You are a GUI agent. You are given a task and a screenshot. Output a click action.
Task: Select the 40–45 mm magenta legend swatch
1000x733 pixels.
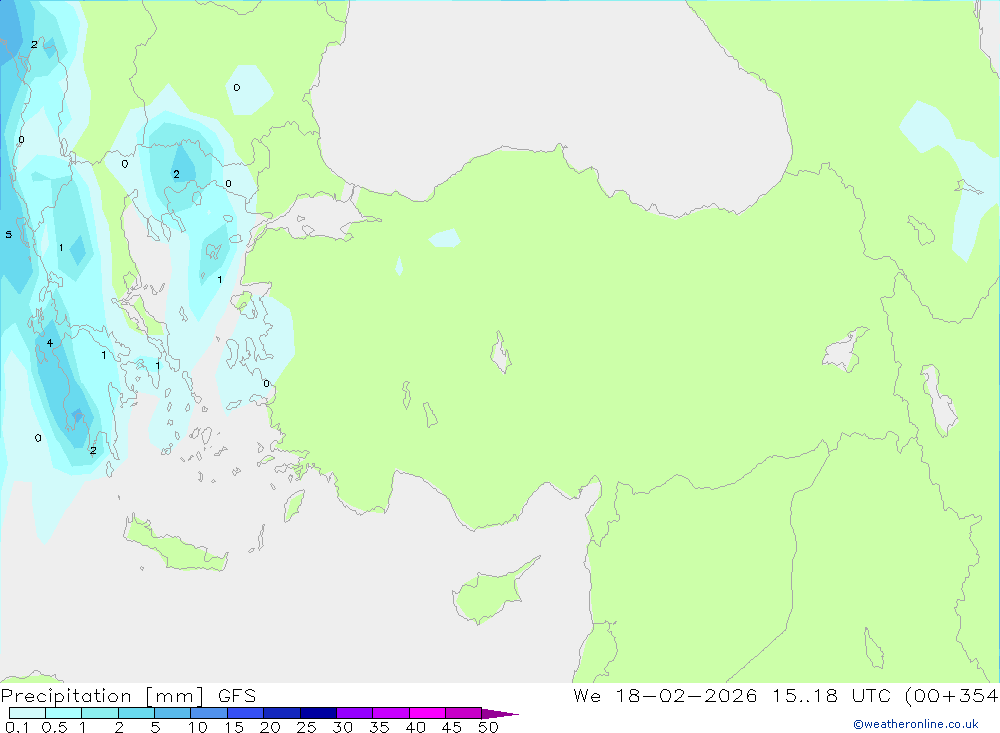tap(427, 713)
